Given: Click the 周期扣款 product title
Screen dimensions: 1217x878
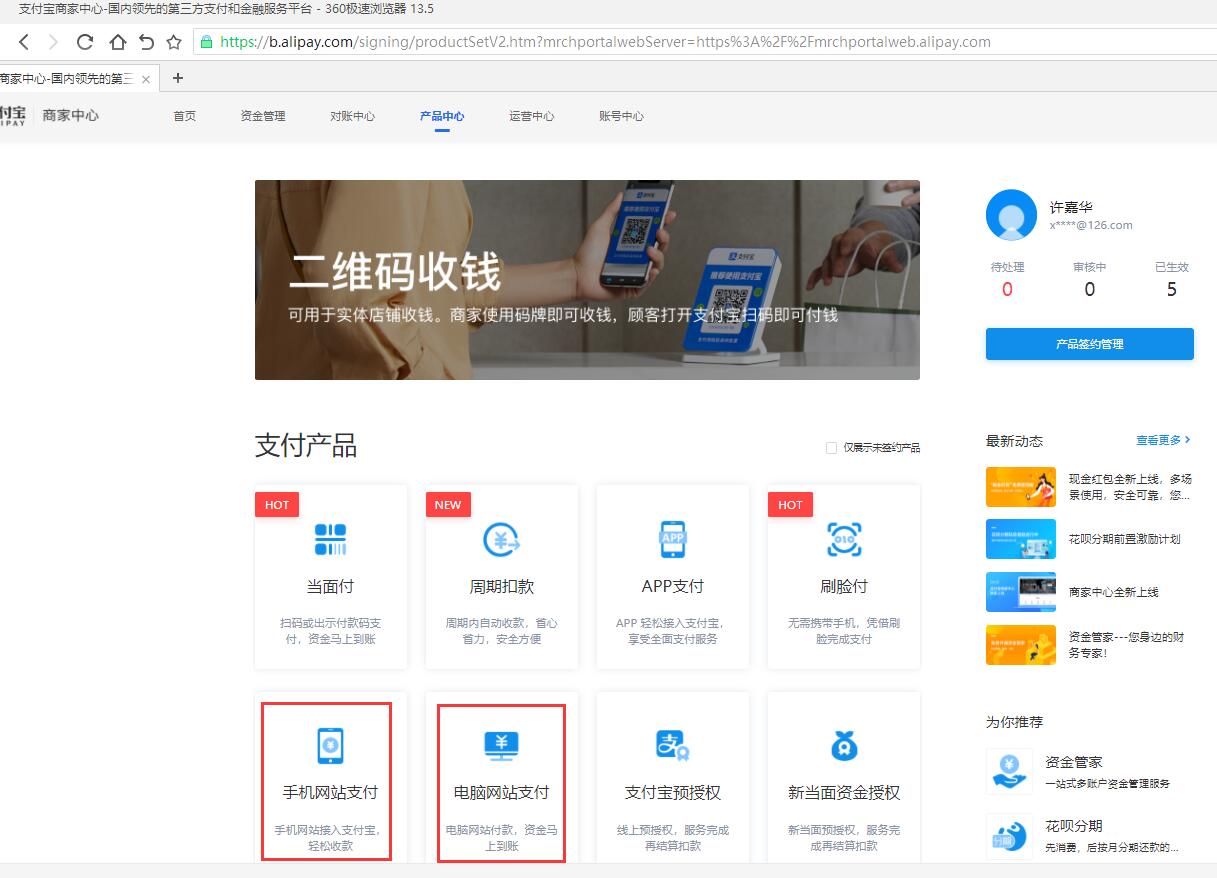Looking at the screenshot, I should pos(502,587).
